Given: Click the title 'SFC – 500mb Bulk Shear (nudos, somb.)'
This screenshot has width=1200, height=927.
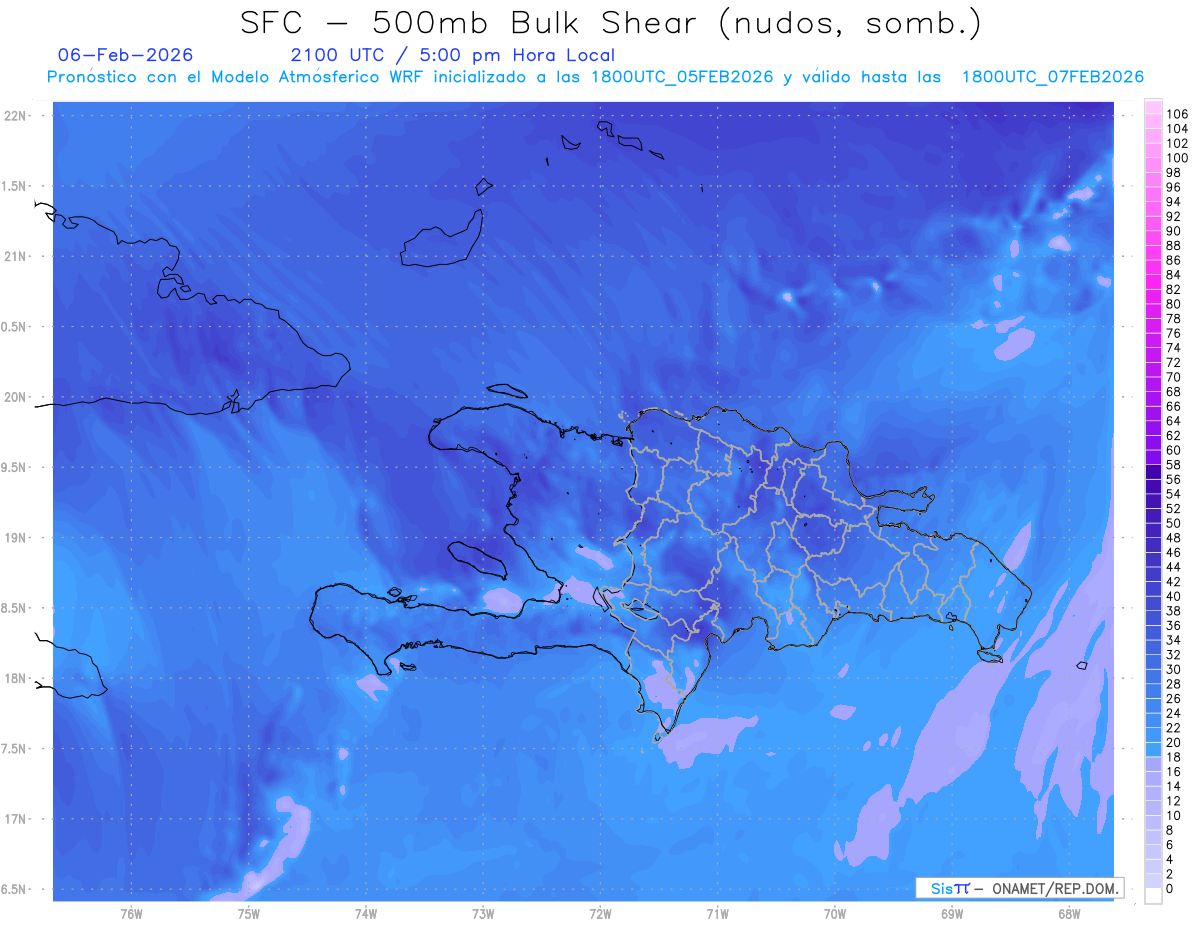Looking at the screenshot, I should pyautogui.click(x=611, y=23).
